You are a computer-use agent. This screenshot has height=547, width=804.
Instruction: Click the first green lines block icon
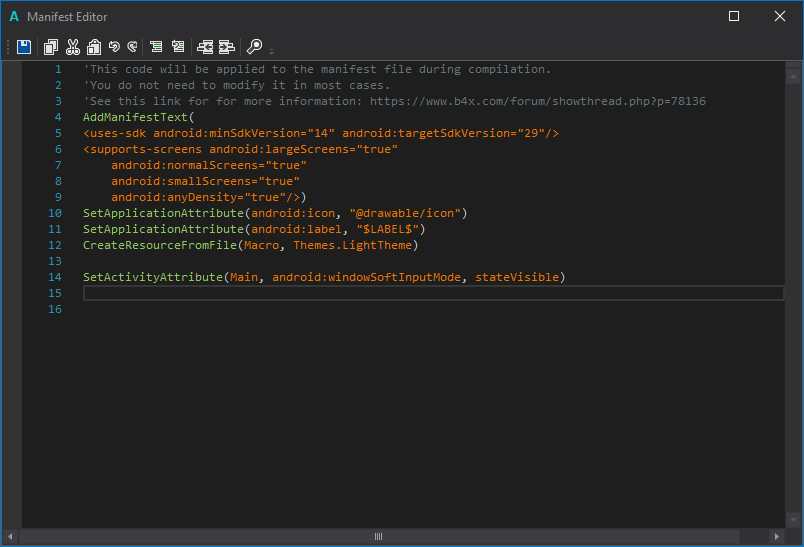click(156, 46)
